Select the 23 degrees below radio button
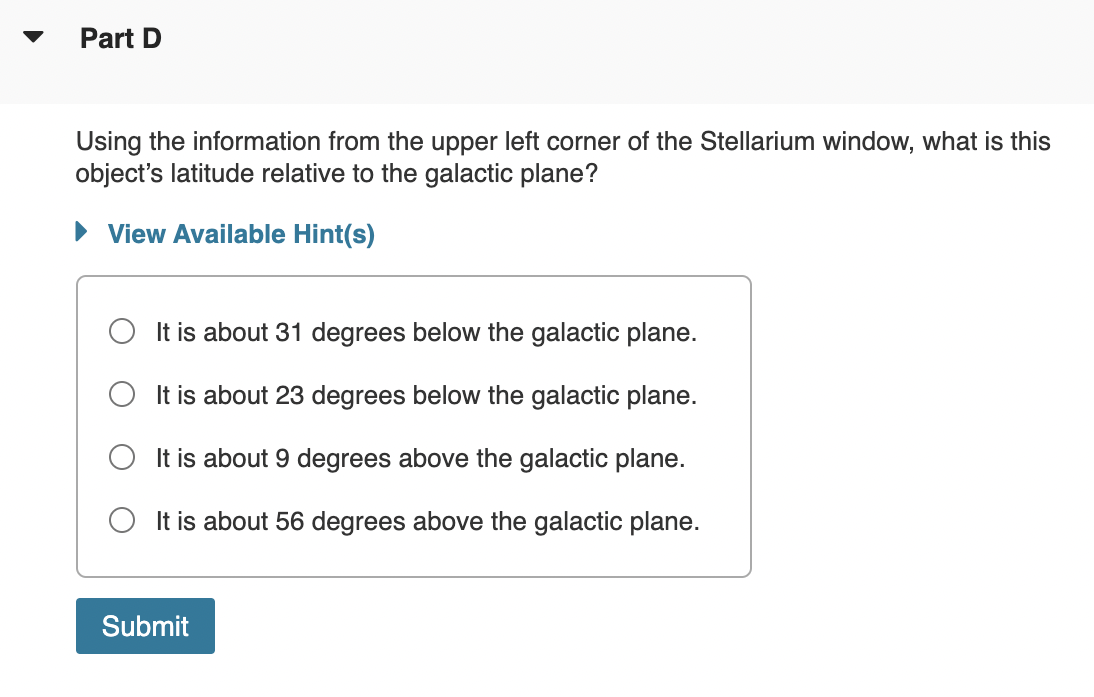The image size is (1094, 697). [x=122, y=394]
